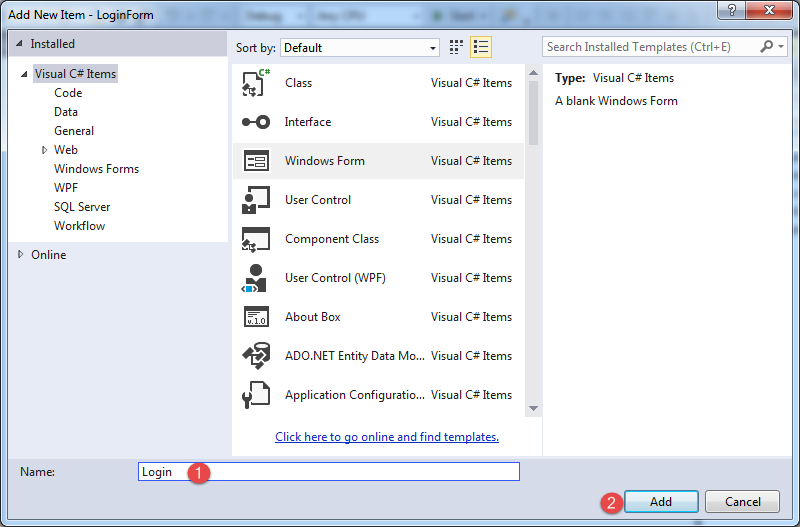
Task: Pick the User Control template icon
Action: [256, 200]
